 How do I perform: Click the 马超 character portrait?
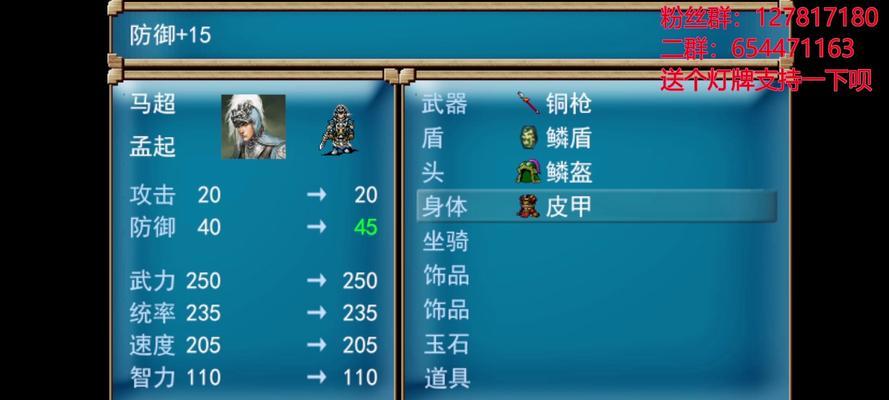tap(253, 126)
